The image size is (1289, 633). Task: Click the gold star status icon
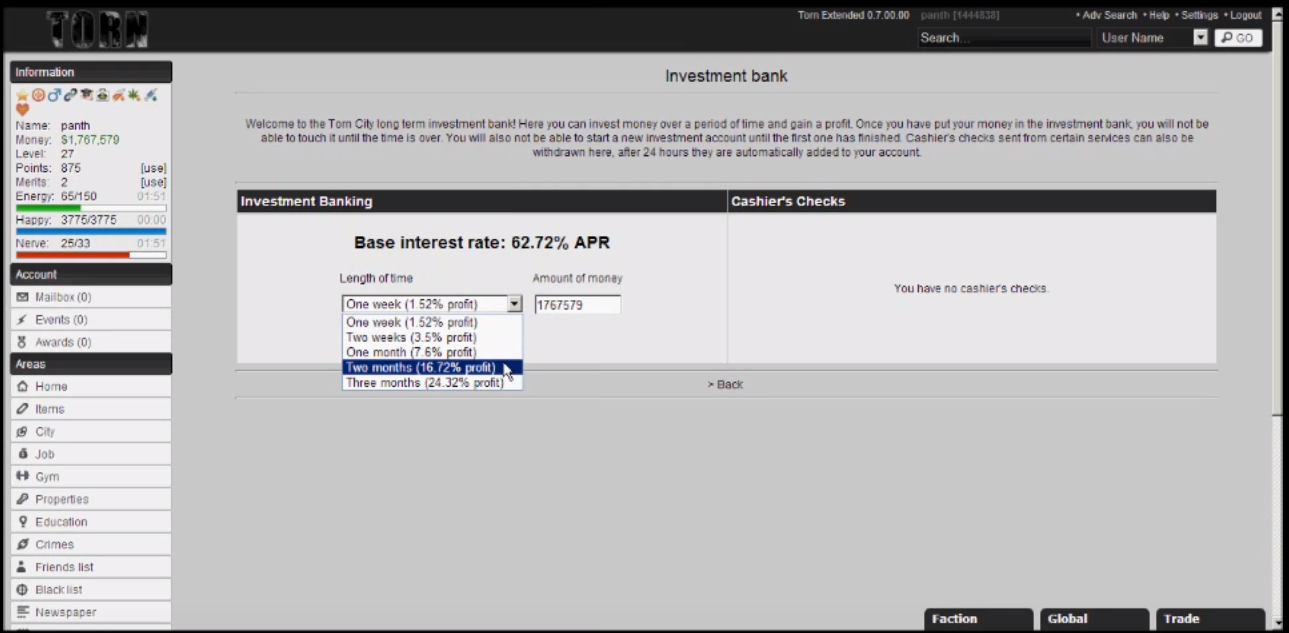22,95
